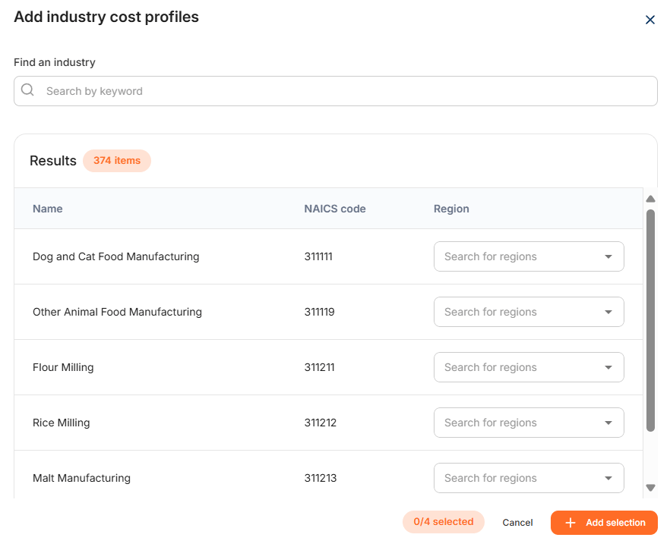The height and width of the screenshot is (547, 670).
Task: Open region selector for Flour Milling
Action: point(528,367)
